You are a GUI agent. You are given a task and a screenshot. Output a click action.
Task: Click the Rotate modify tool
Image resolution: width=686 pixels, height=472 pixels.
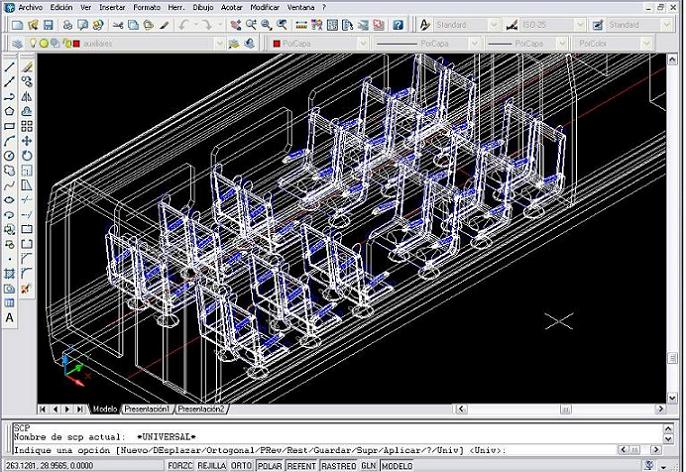point(27,156)
